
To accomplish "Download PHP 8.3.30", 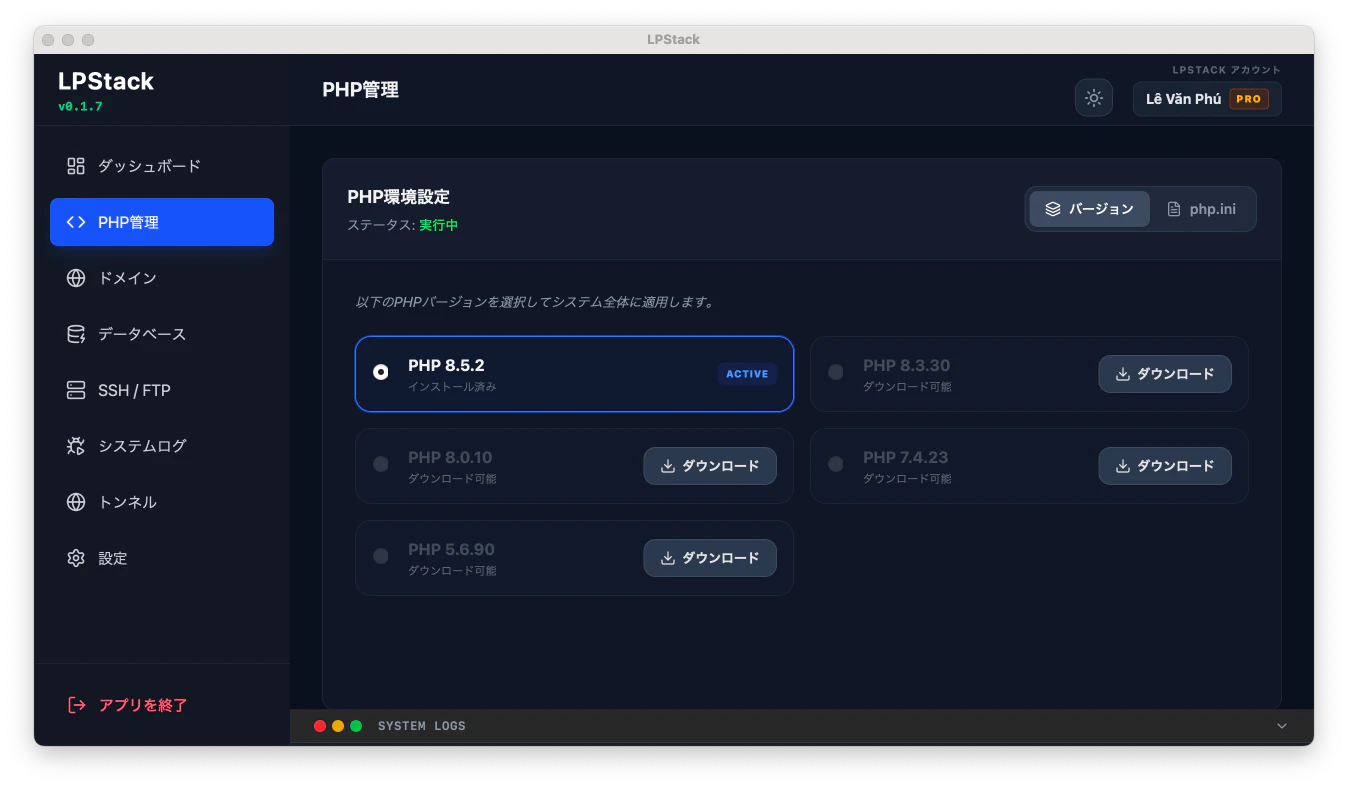I will [1165, 373].
